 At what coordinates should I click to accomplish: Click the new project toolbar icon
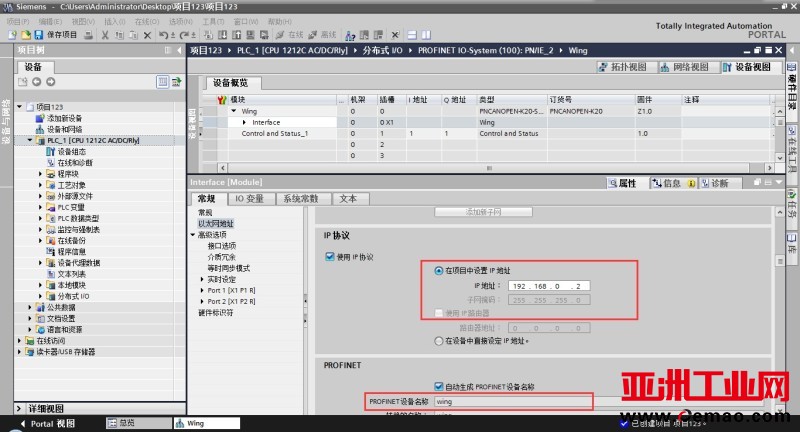12,35
